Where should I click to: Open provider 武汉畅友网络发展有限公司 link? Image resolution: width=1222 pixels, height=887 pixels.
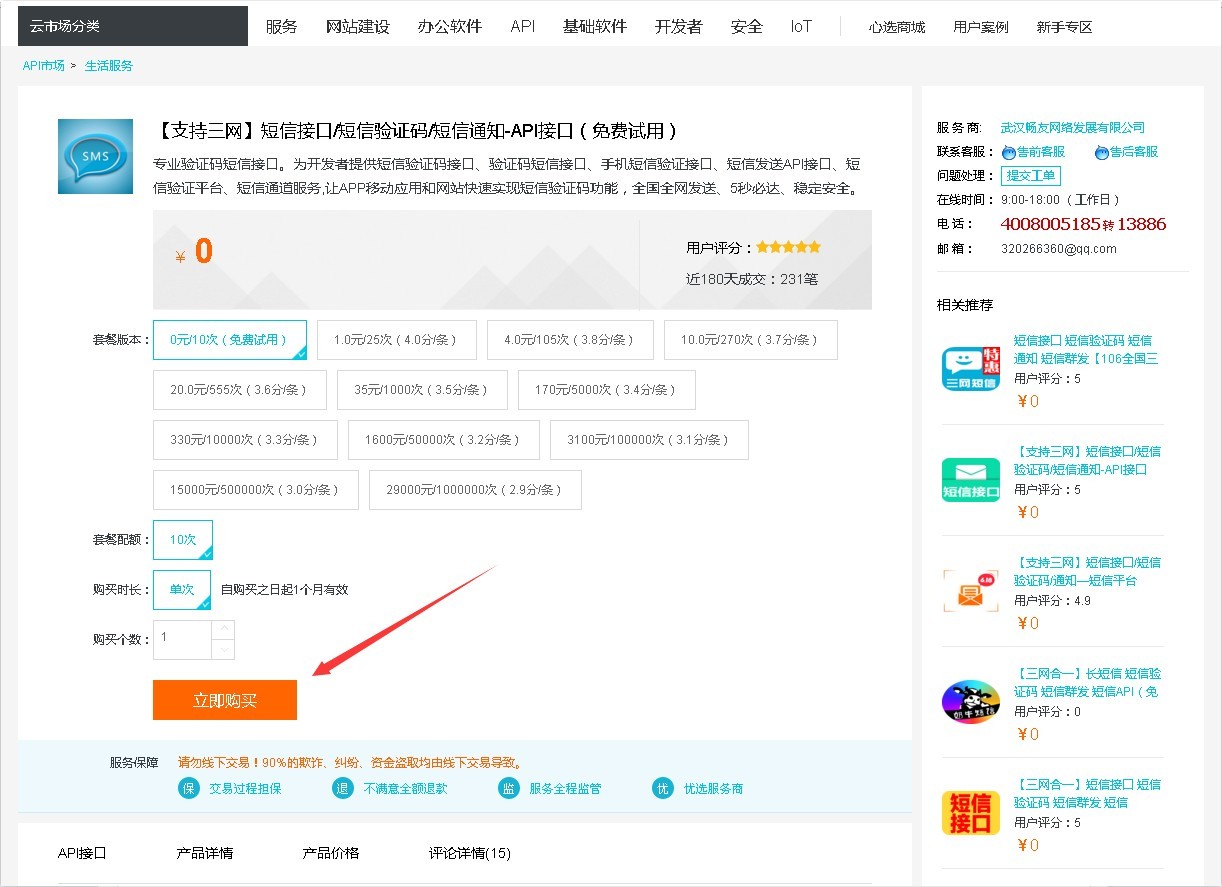[x=1073, y=128]
